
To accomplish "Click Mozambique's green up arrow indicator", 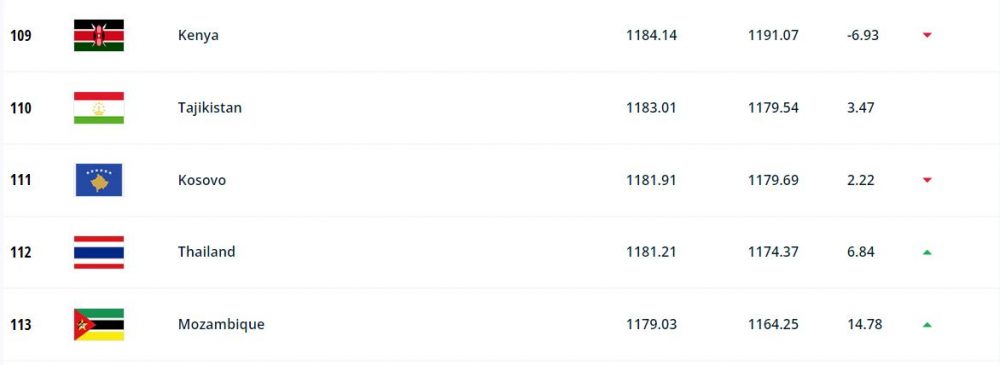I will [927, 325].
